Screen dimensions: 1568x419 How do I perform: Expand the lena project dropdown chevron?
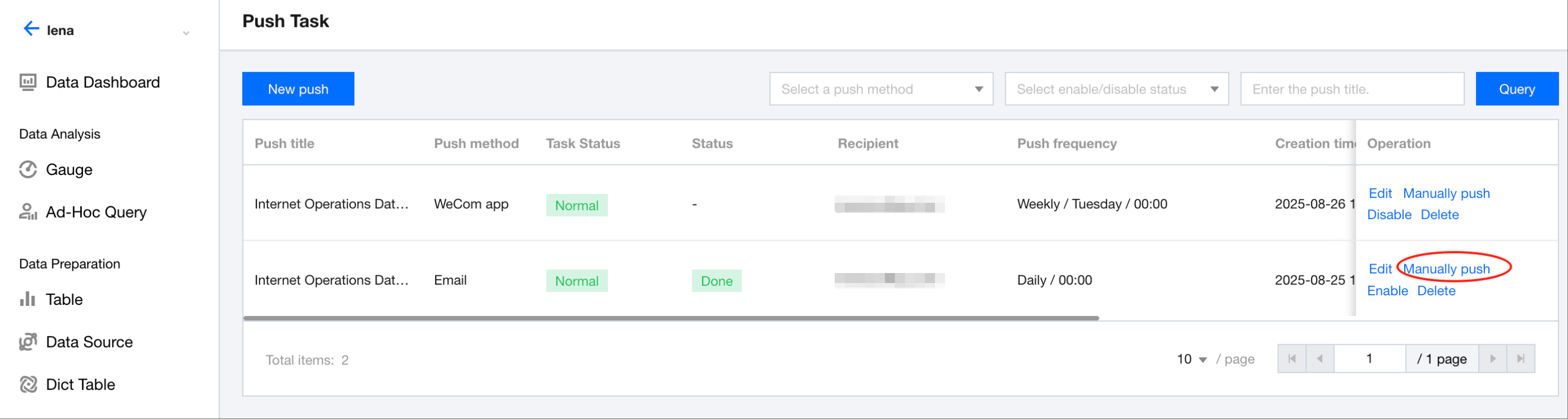[x=186, y=33]
